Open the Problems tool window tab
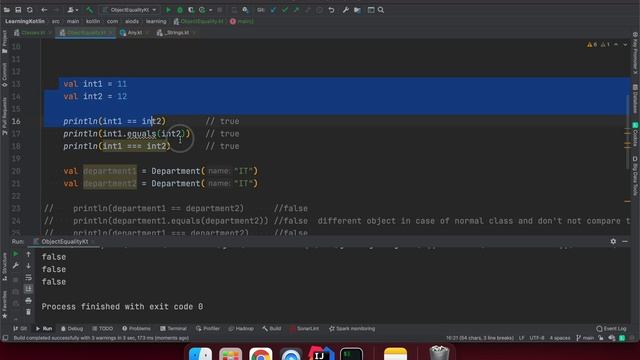The image size is (640, 360). [x=136, y=329]
